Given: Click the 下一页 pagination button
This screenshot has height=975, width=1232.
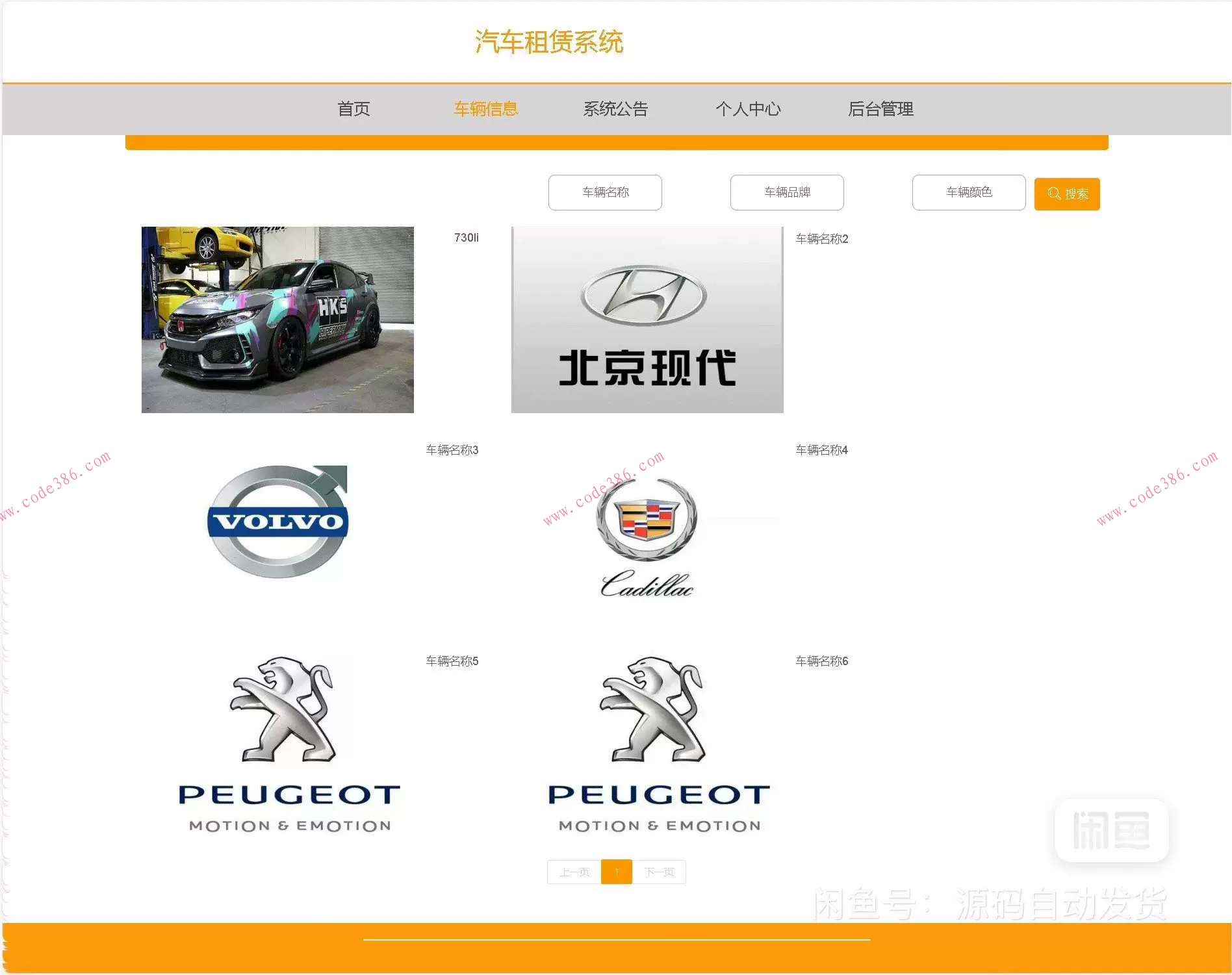Looking at the screenshot, I should (659, 872).
